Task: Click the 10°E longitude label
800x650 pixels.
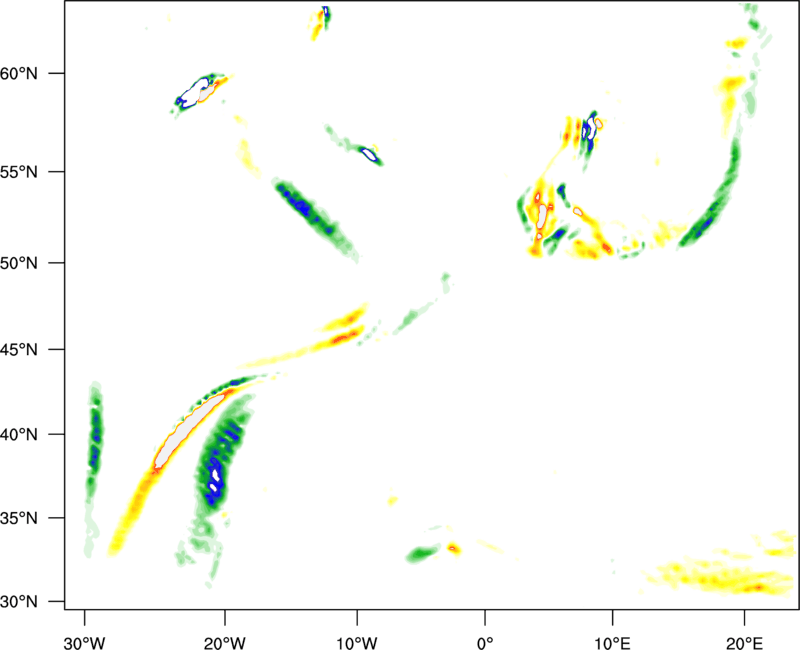Action: click(x=612, y=642)
